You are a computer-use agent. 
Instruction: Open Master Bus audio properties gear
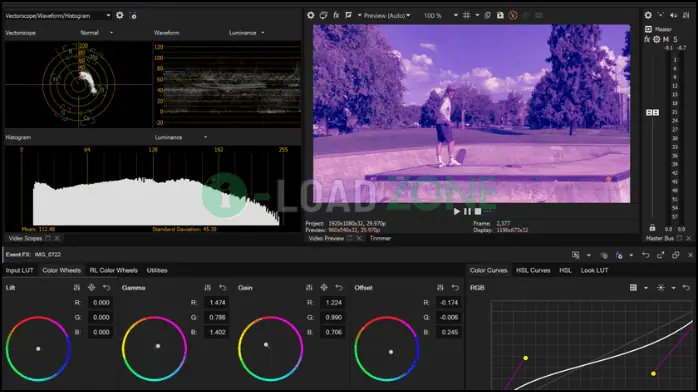pos(648,15)
